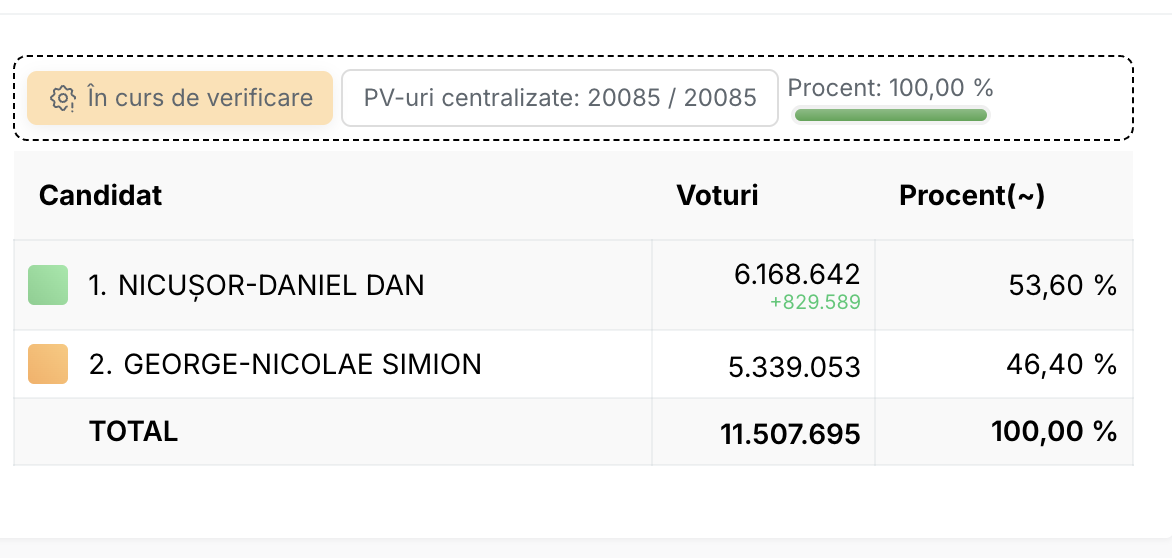Select the În curs de verificare status badge
The width and height of the screenshot is (1172, 558).
point(180,98)
